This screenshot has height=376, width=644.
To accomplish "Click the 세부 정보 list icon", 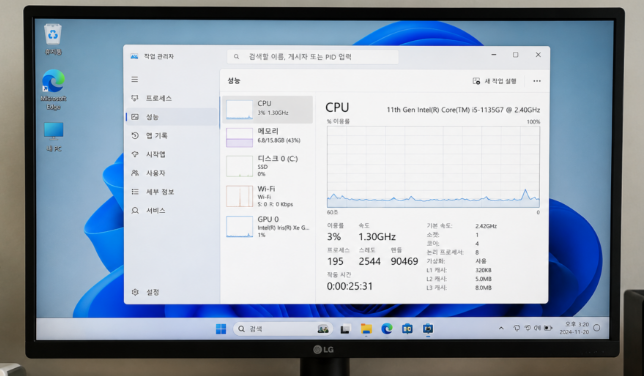I will pos(135,191).
